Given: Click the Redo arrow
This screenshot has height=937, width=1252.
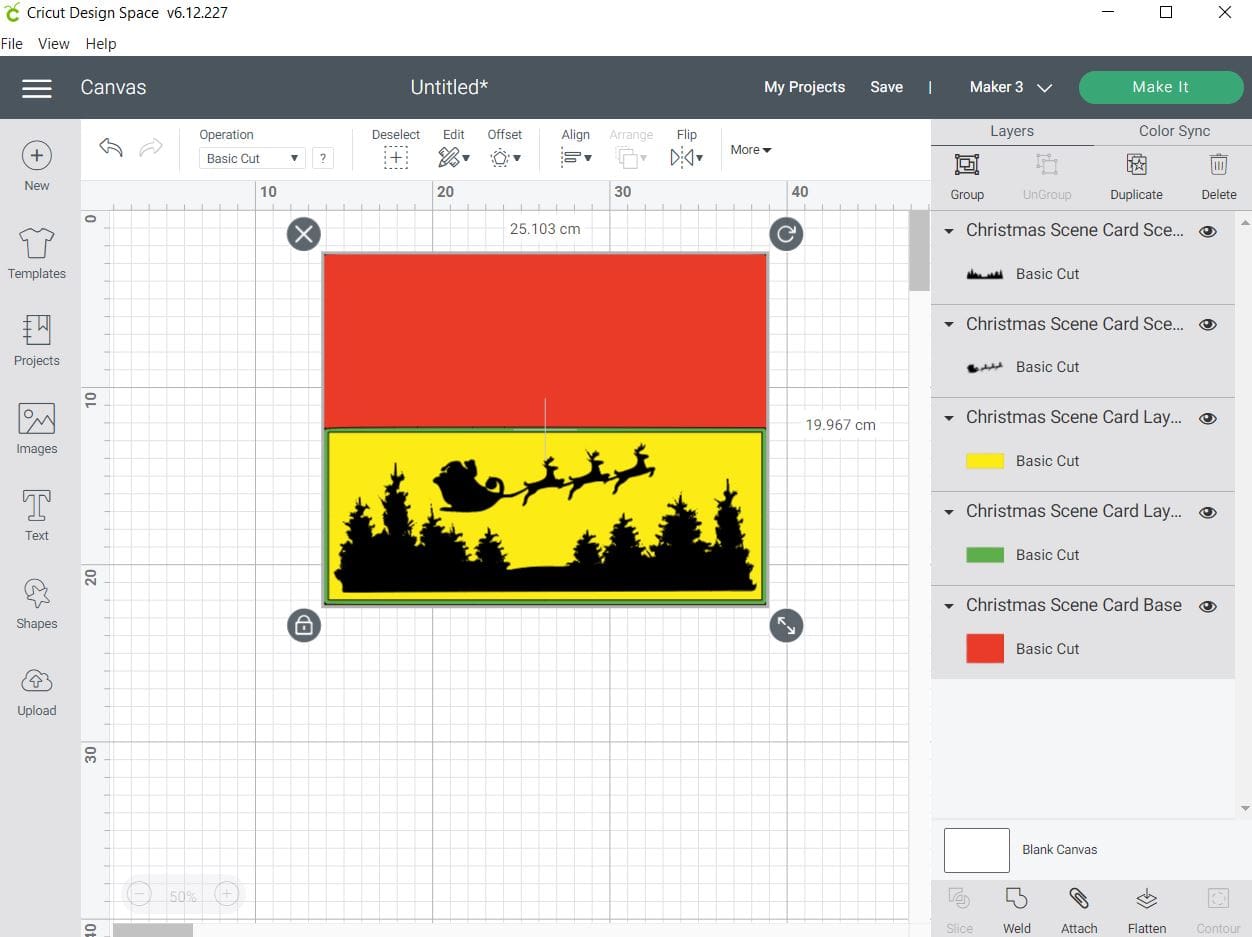Looking at the screenshot, I should (151, 148).
